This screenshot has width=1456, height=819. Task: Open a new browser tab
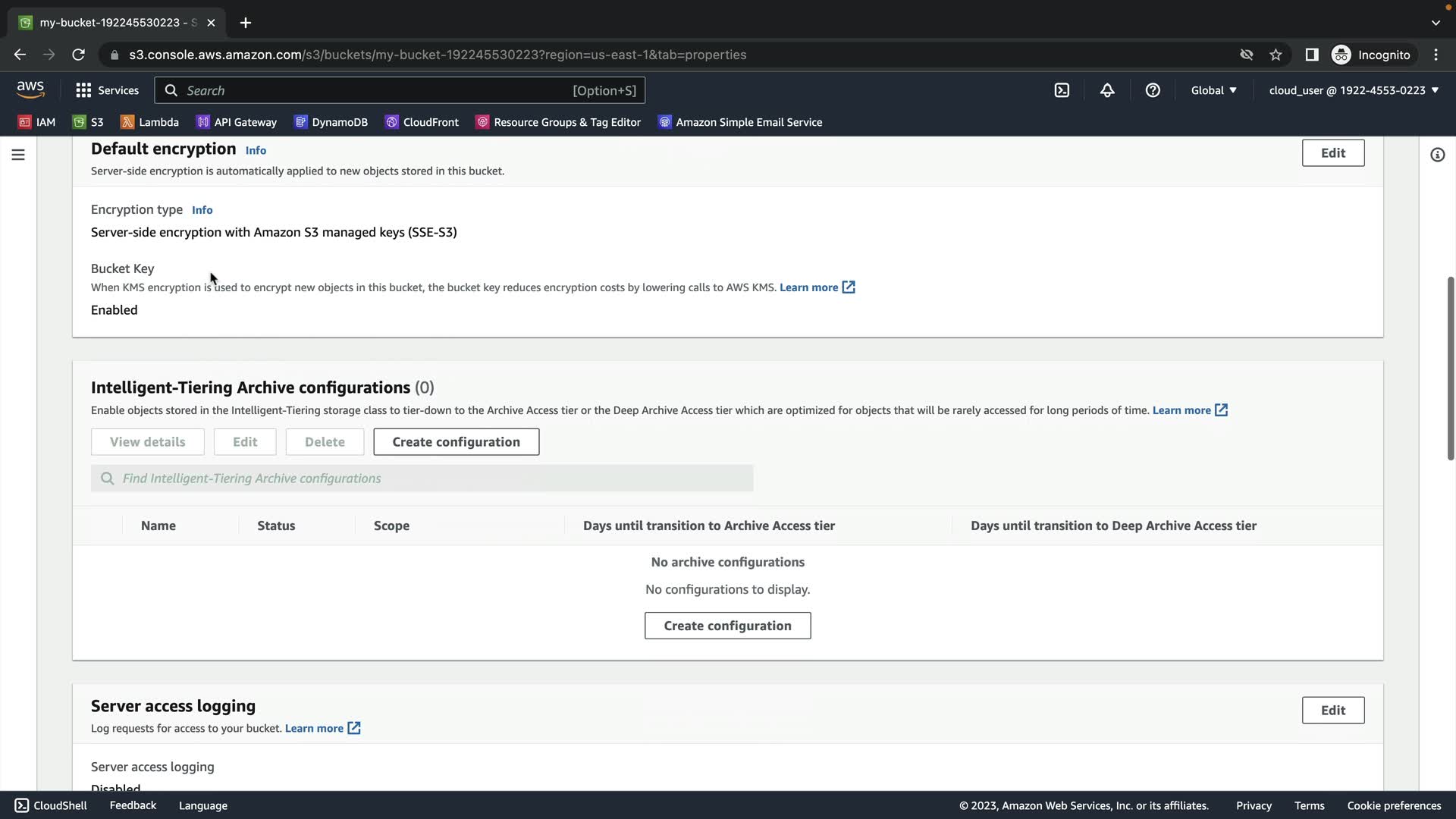[x=245, y=23]
